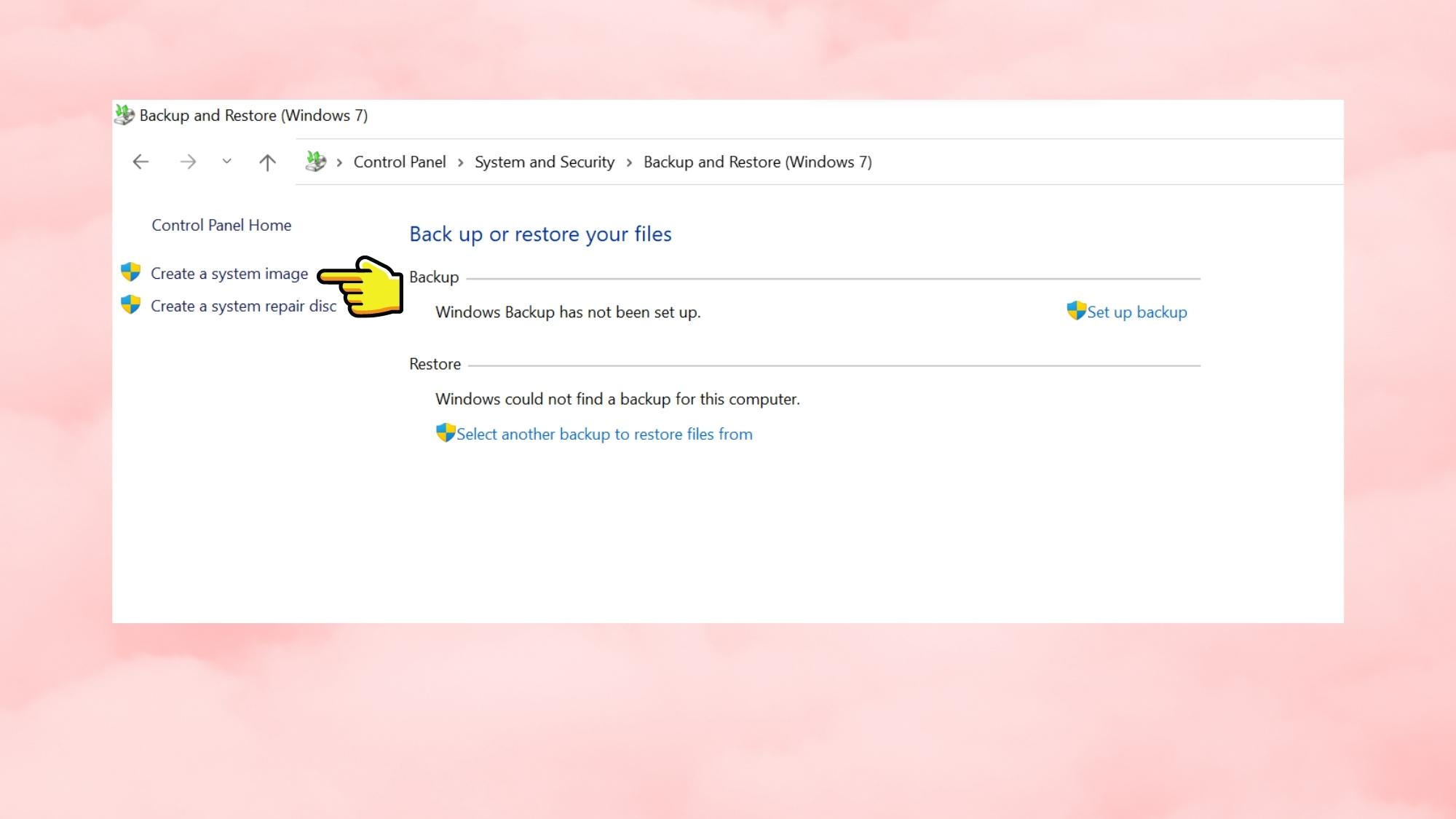The width and height of the screenshot is (1456, 819).
Task: Click Create a system image link
Action: pyautogui.click(x=229, y=274)
